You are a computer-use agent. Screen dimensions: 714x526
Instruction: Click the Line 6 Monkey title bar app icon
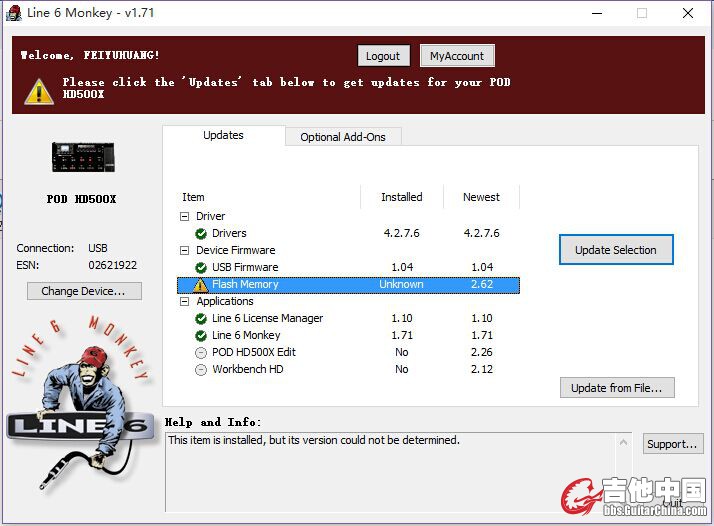(14, 13)
